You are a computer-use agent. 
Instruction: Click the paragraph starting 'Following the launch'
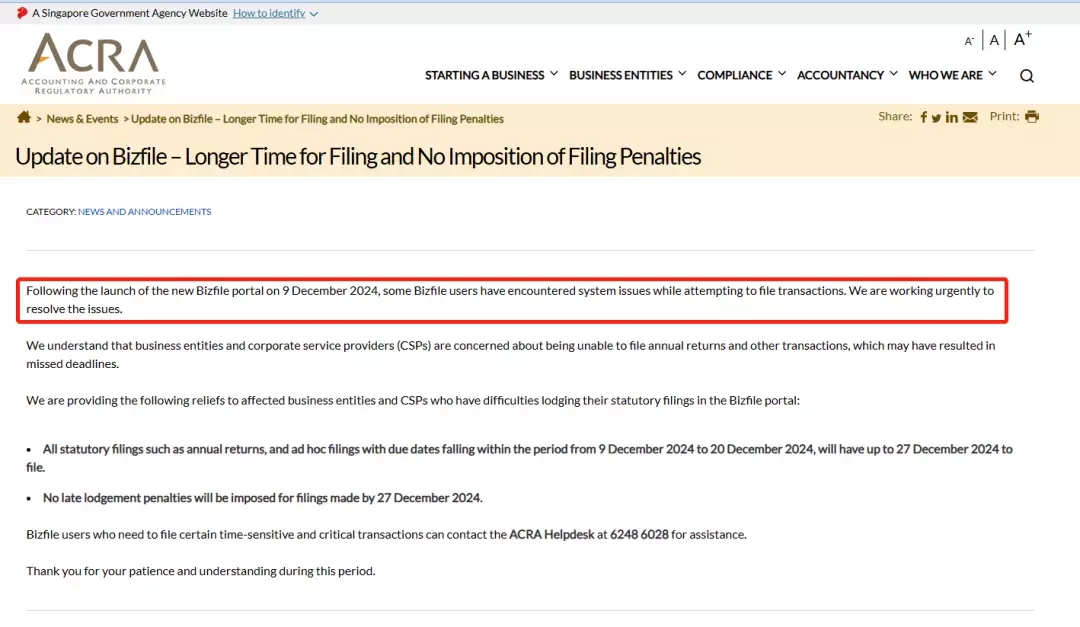click(510, 300)
